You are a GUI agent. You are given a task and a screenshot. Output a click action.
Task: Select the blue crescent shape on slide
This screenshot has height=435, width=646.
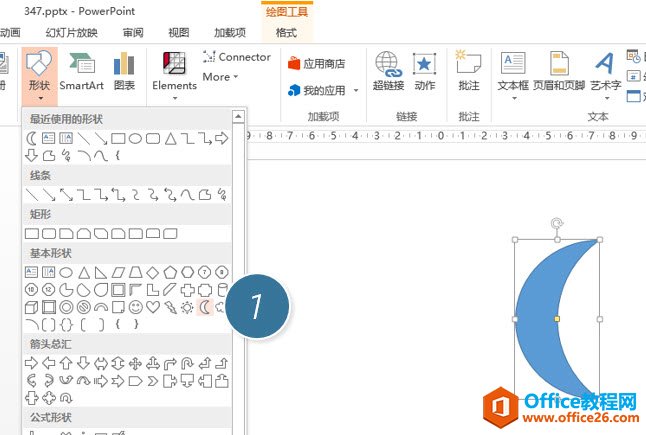coord(538,319)
